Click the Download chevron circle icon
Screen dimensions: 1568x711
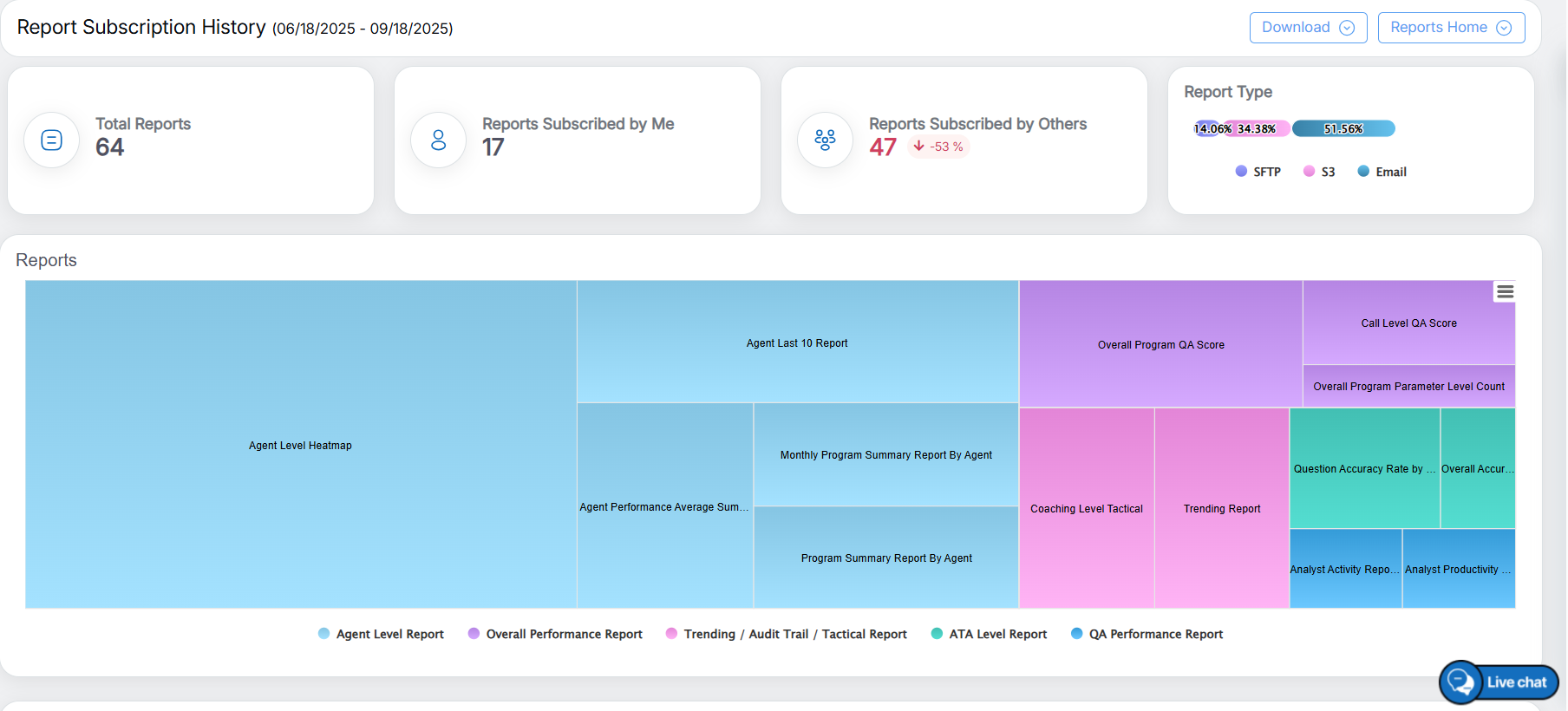[1347, 28]
